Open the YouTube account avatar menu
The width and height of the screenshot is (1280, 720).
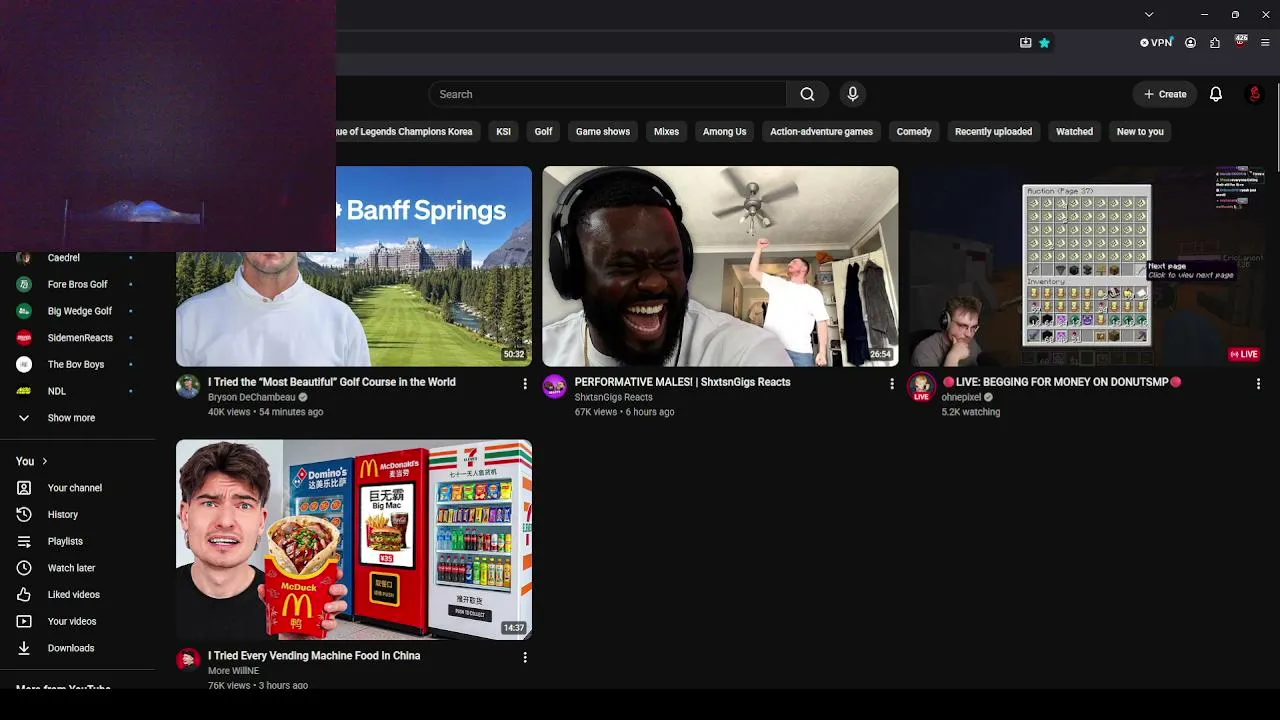pos(1254,94)
